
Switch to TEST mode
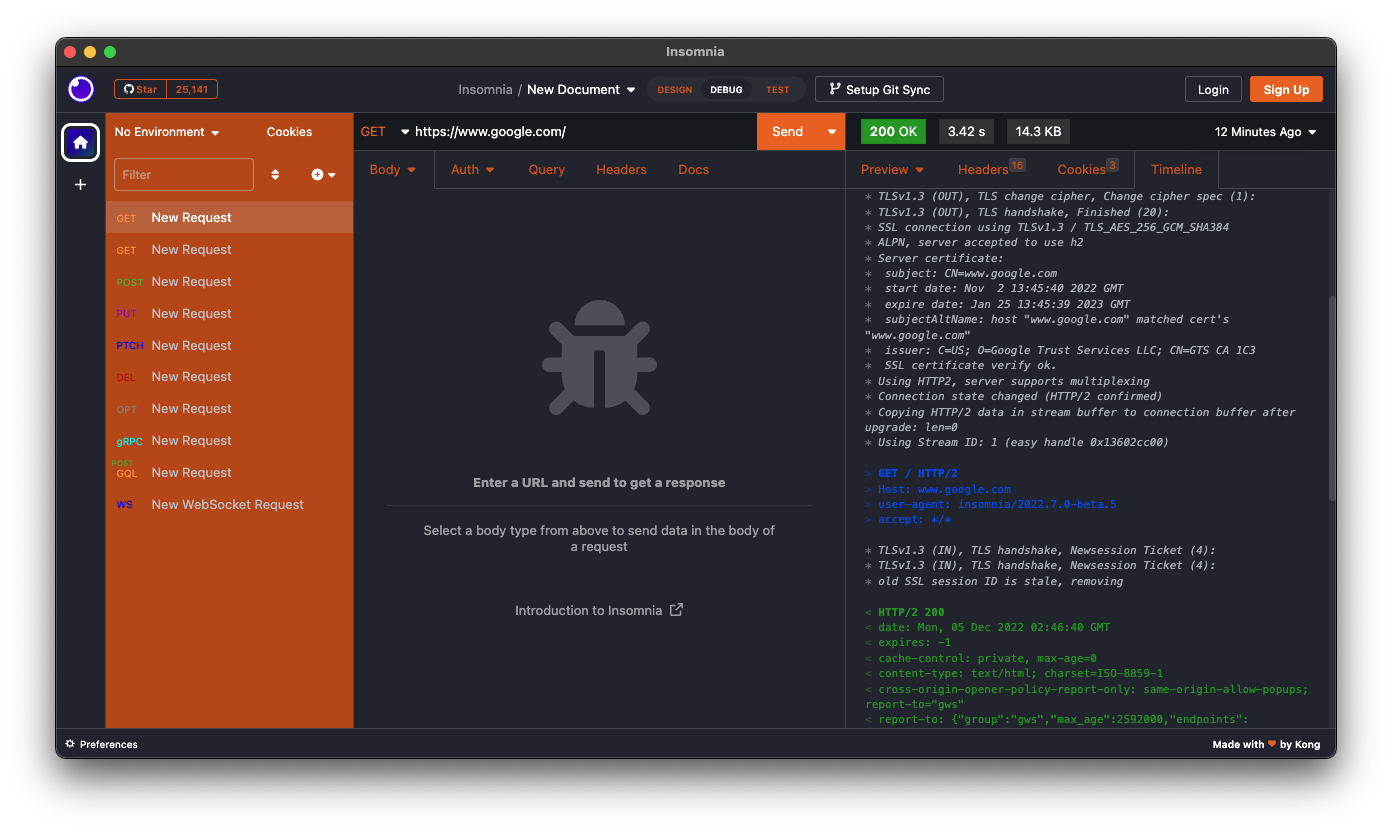click(x=778, y=88)
